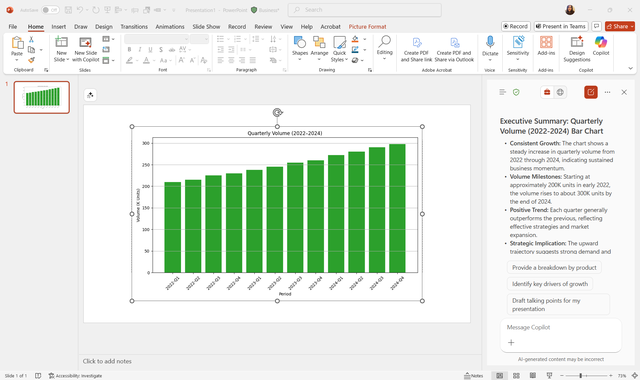Toggle Bold formatting
Screen dimensions: 640x380
(x=129, y=49)
